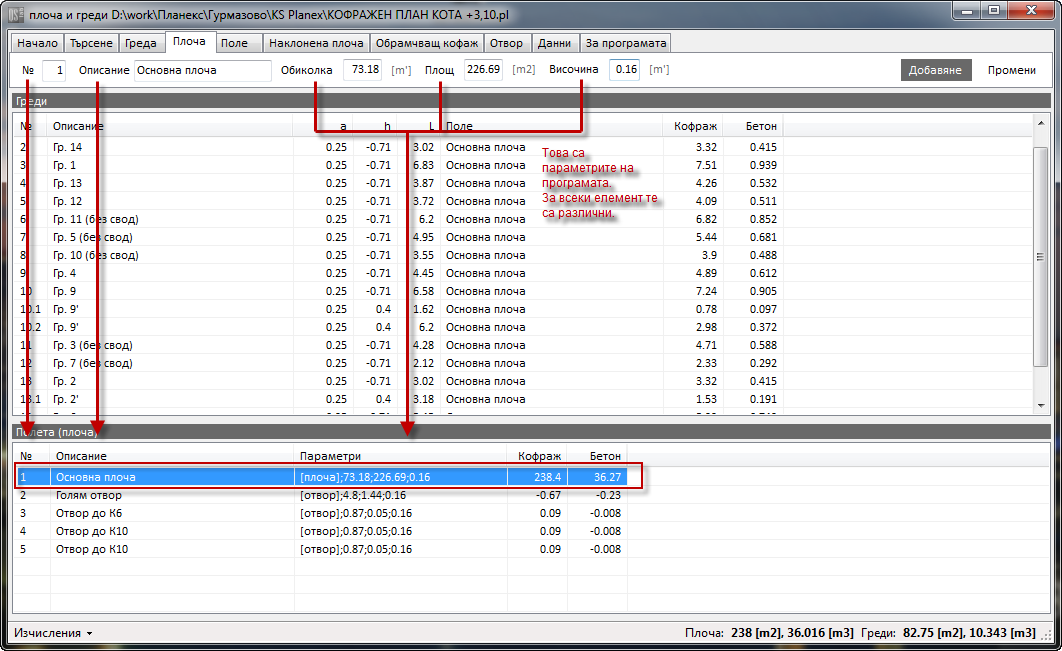The image size is (1062, 651).
Task: Open the Начало tab
Action: point(37,43)
